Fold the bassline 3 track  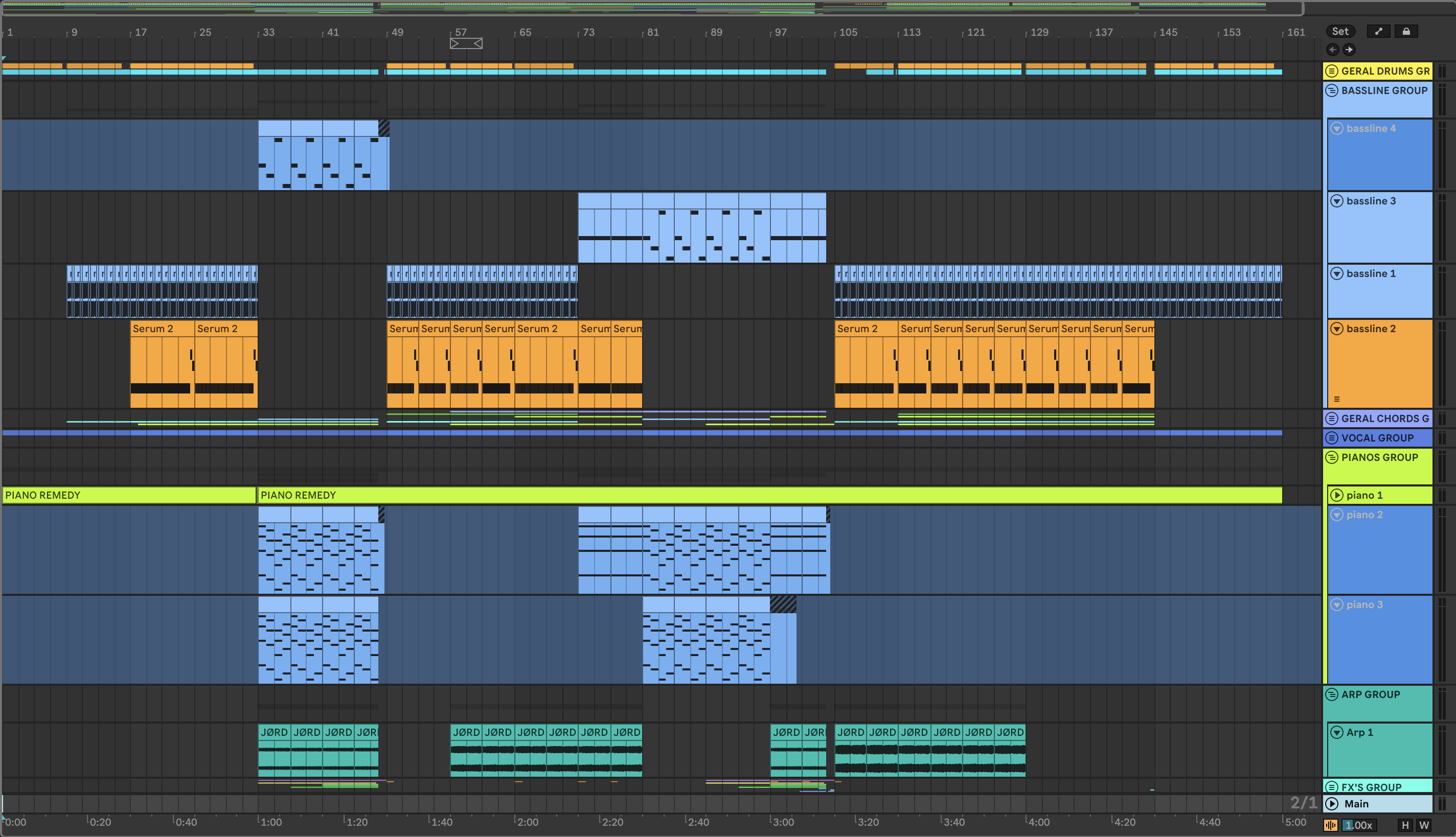(x=1337, y=201)
